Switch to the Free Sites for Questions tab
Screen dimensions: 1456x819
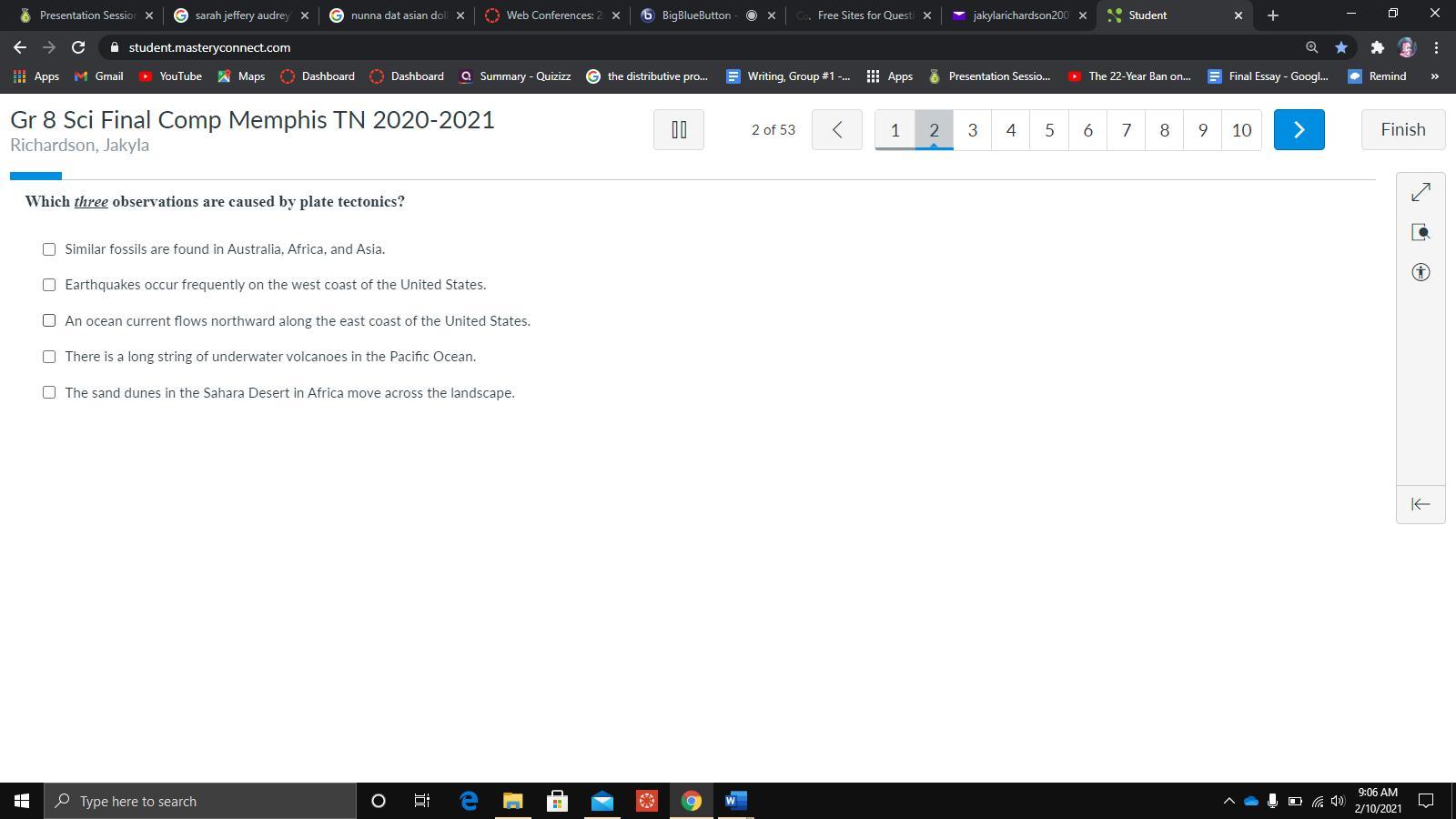[x=864, y=15]
